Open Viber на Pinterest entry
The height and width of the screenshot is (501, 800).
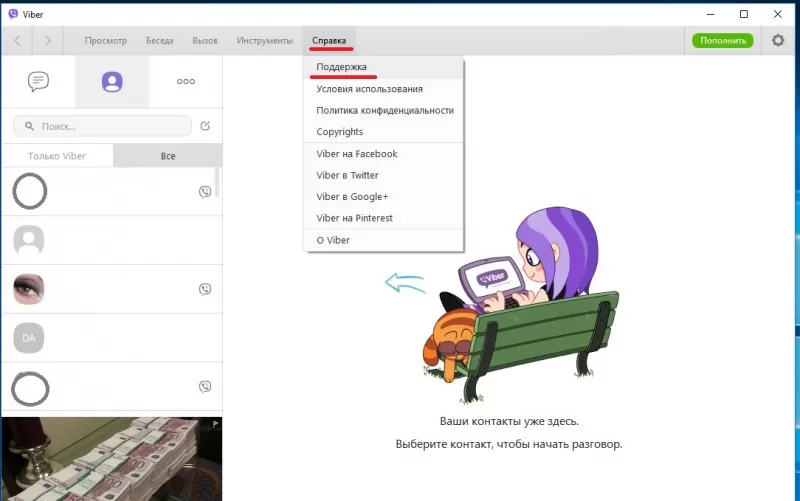pyautogui.click(x=384, y=218)
